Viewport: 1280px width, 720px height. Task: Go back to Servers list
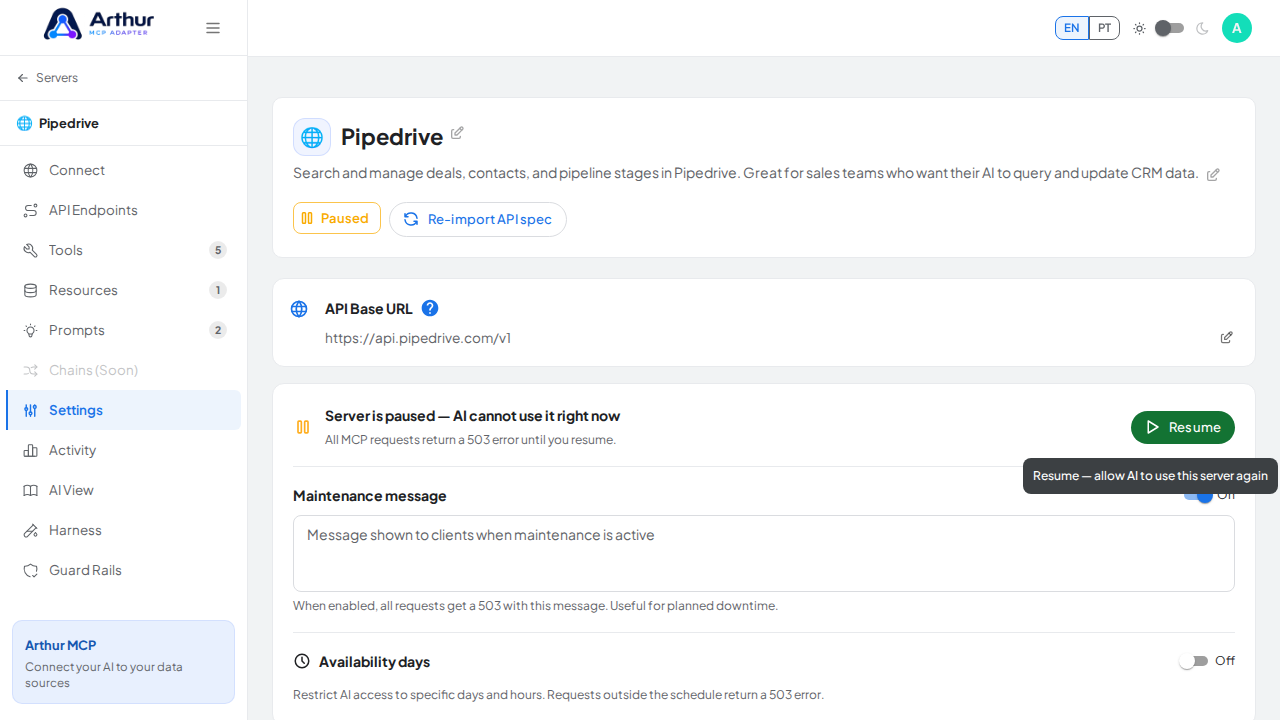pos(47,78)
